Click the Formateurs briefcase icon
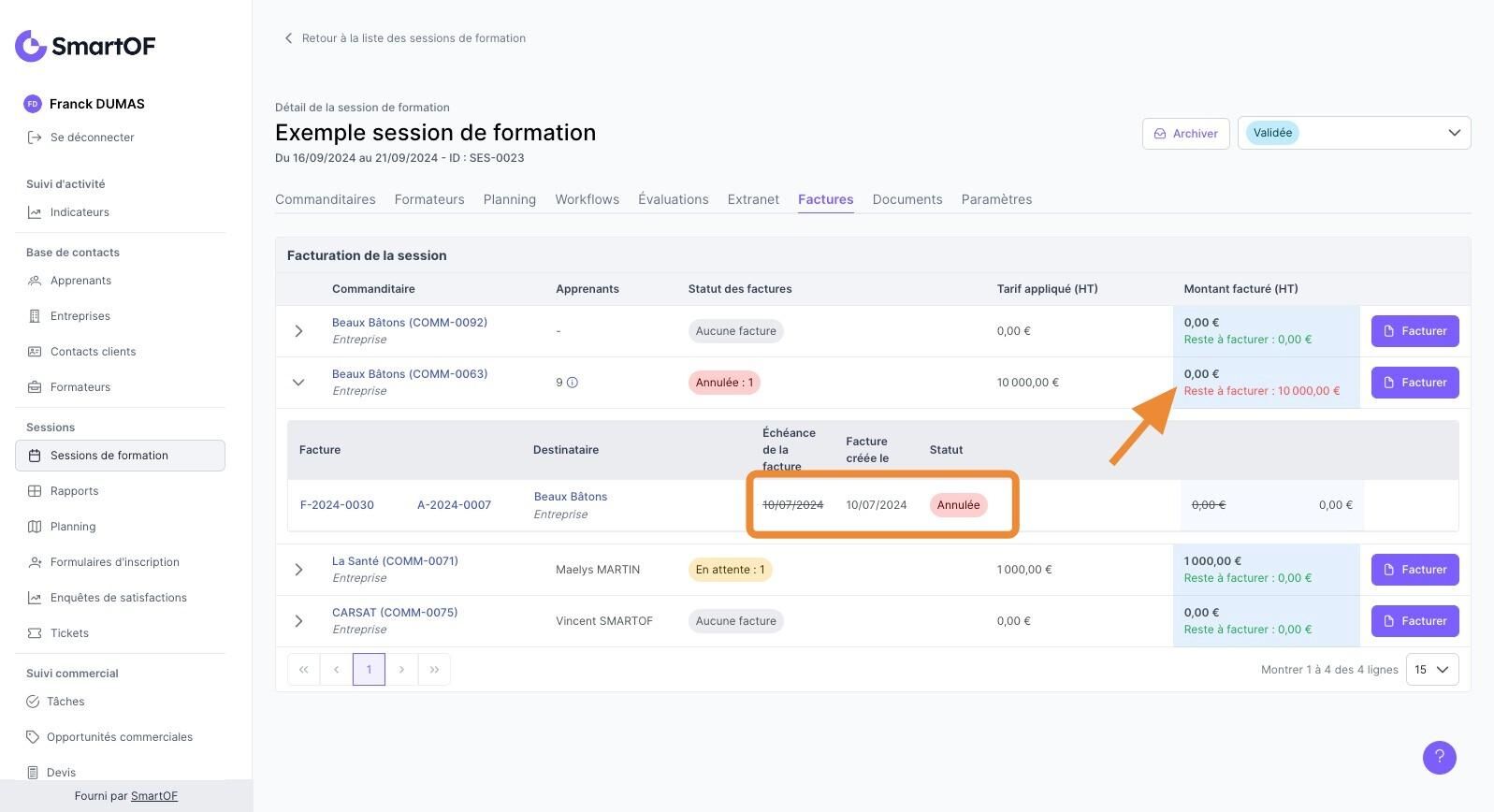This screenshot has width=1494, height=812. click(35, 387)
